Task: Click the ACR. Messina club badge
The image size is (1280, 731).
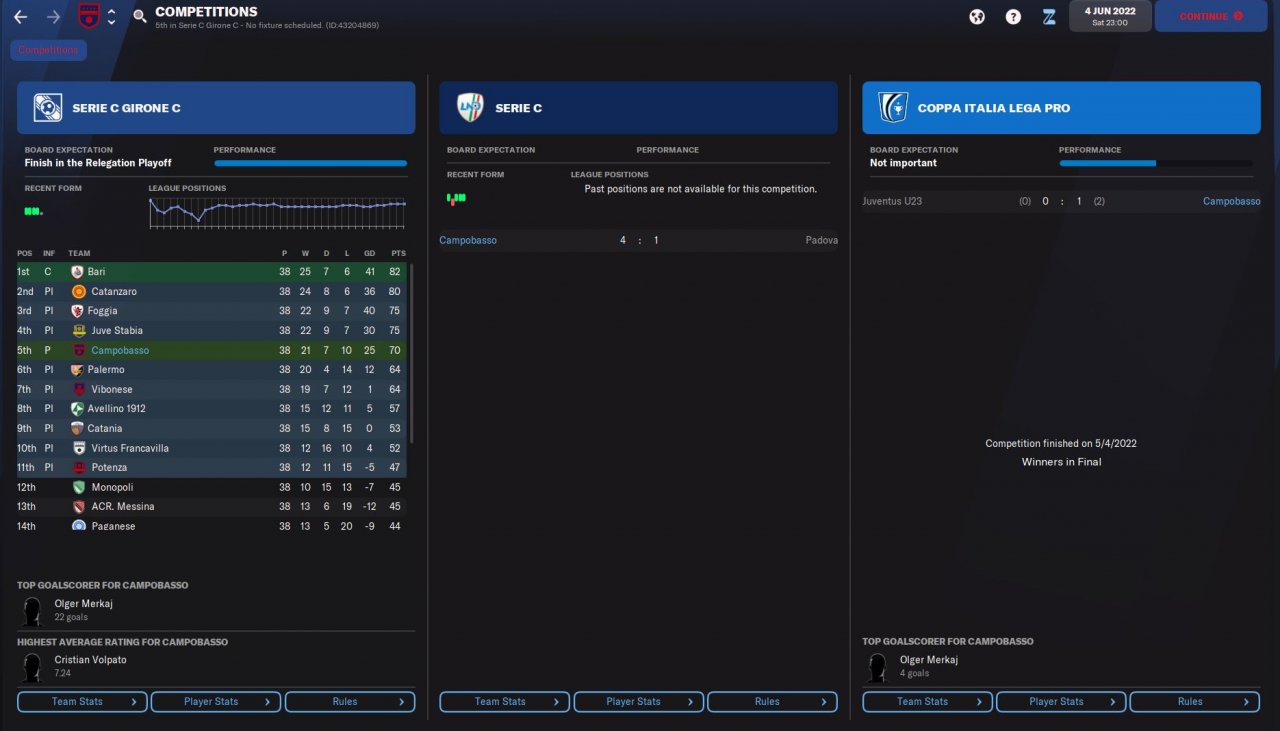Action: [x=78, y=507]
